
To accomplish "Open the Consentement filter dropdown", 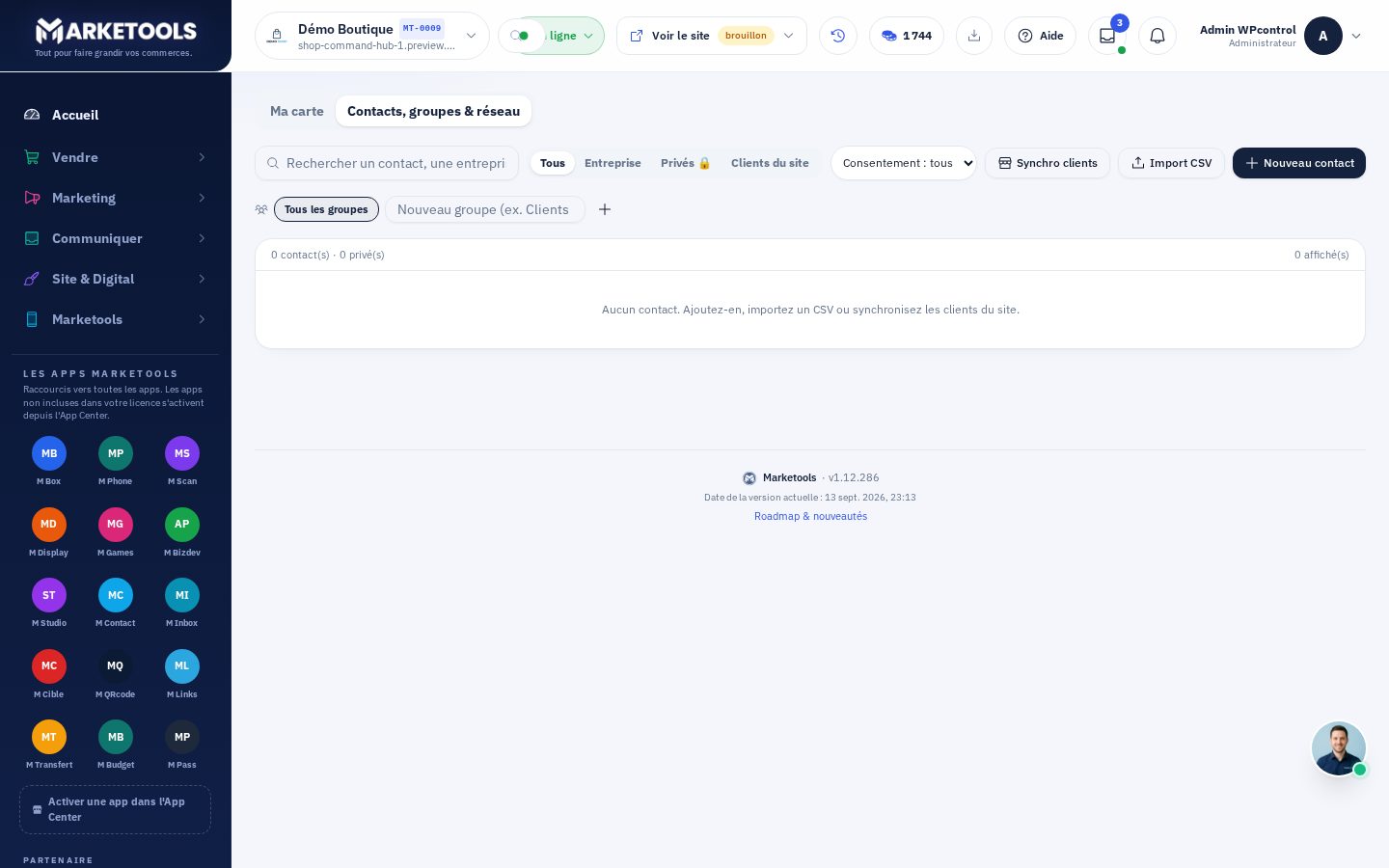I will point(904,163).
